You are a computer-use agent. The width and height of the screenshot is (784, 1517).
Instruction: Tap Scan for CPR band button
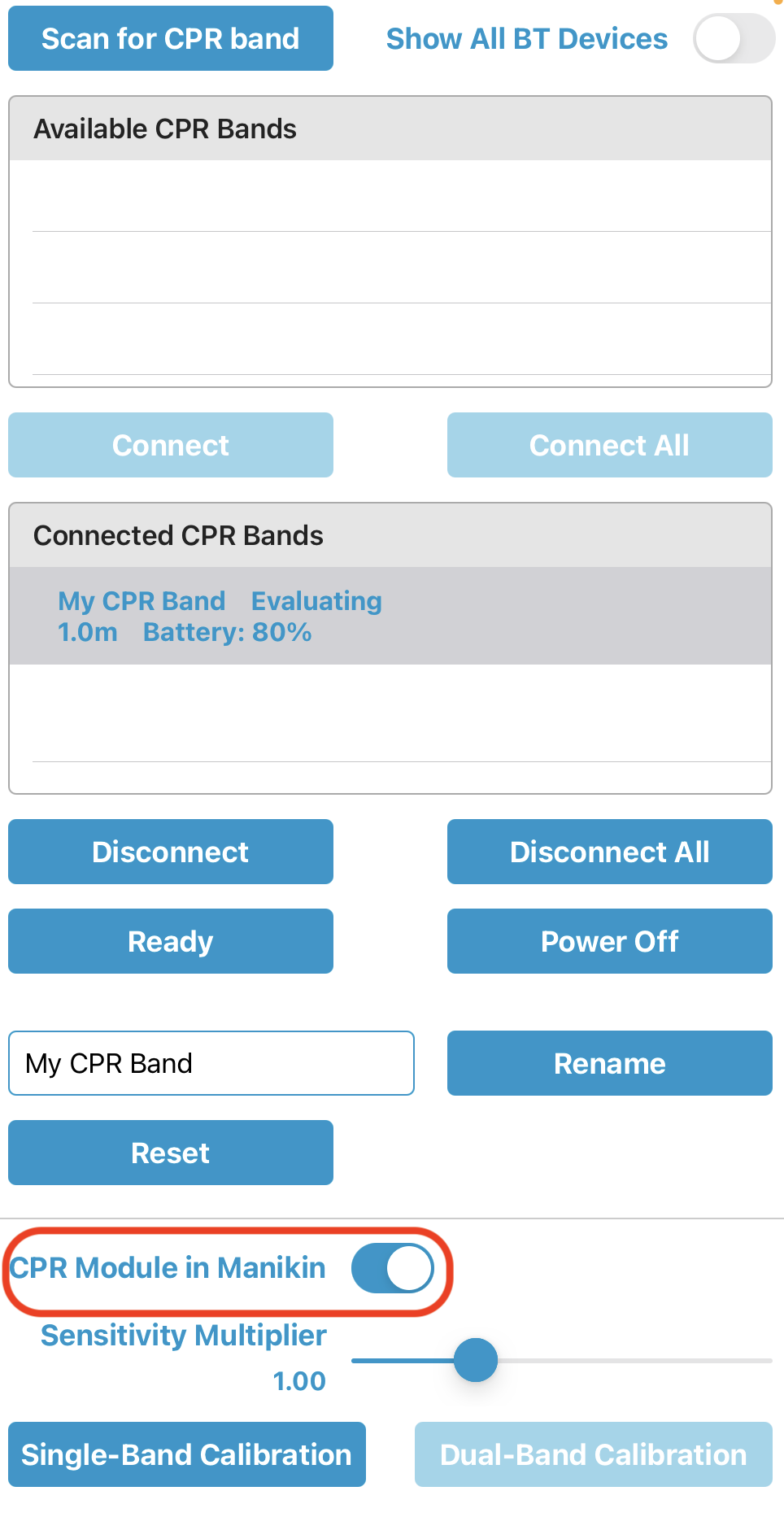[171, 38]
